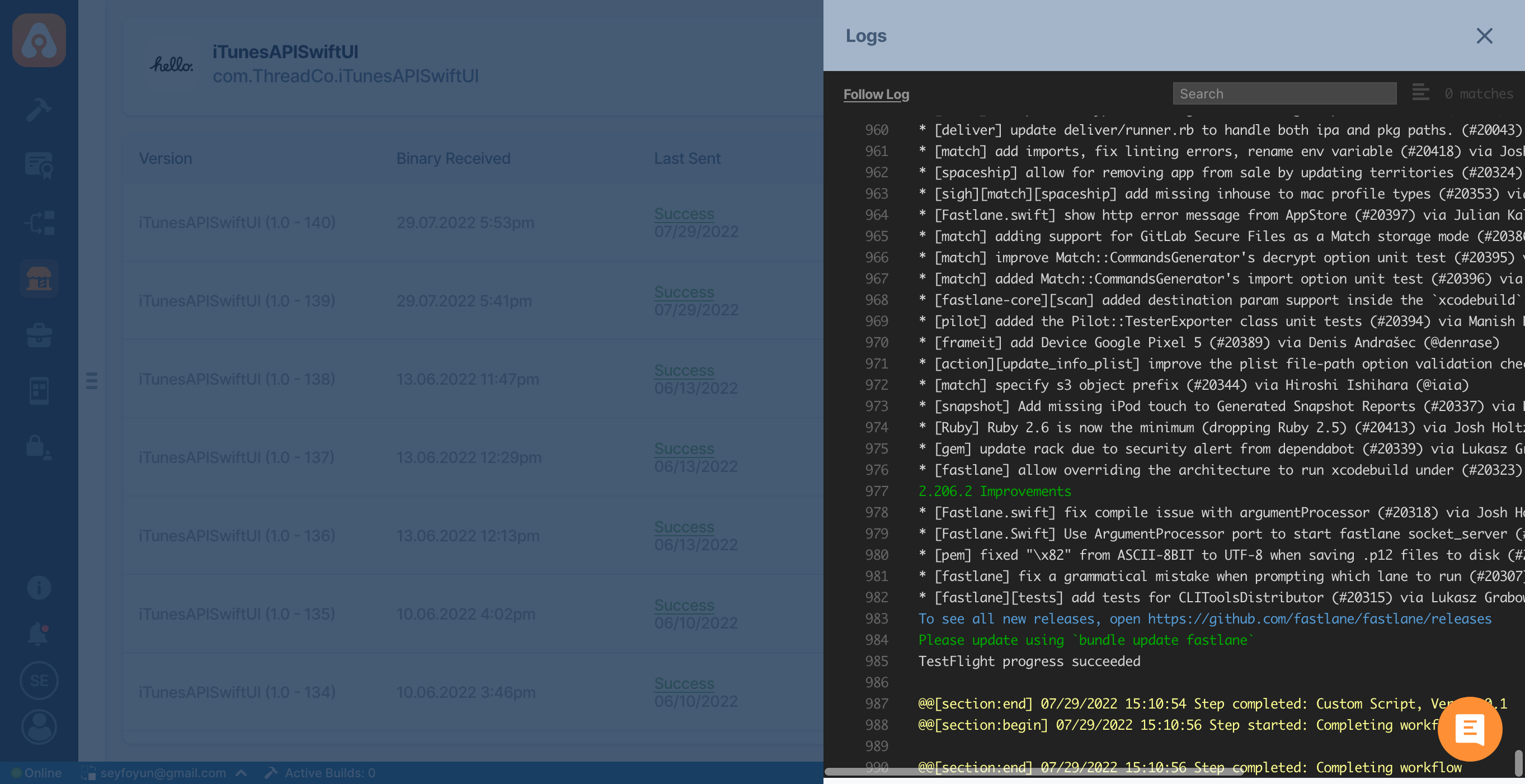Open the user profile avatar icon
This screenshot has width=1525, height=784.
(39, 726)
